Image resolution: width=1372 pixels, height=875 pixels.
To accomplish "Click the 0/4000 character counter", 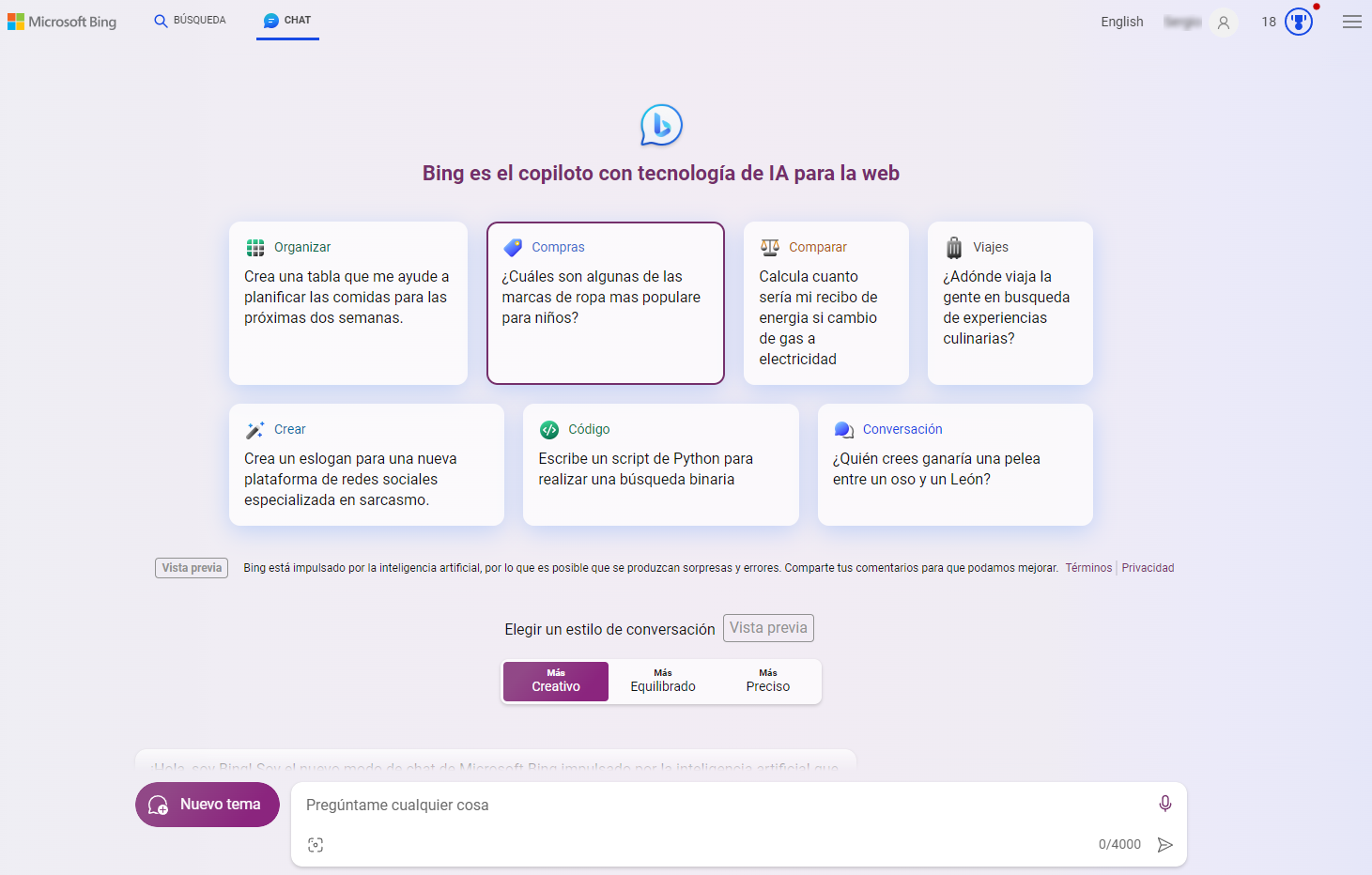I will pyautogui.click(x=1119, y=844).
